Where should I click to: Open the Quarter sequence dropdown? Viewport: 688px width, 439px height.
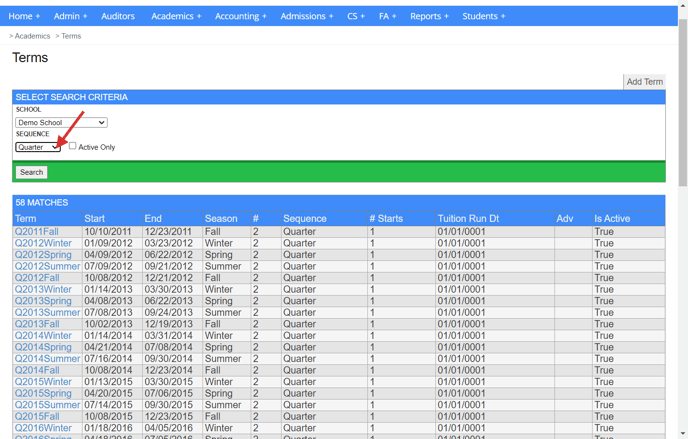tap(38, 147)
